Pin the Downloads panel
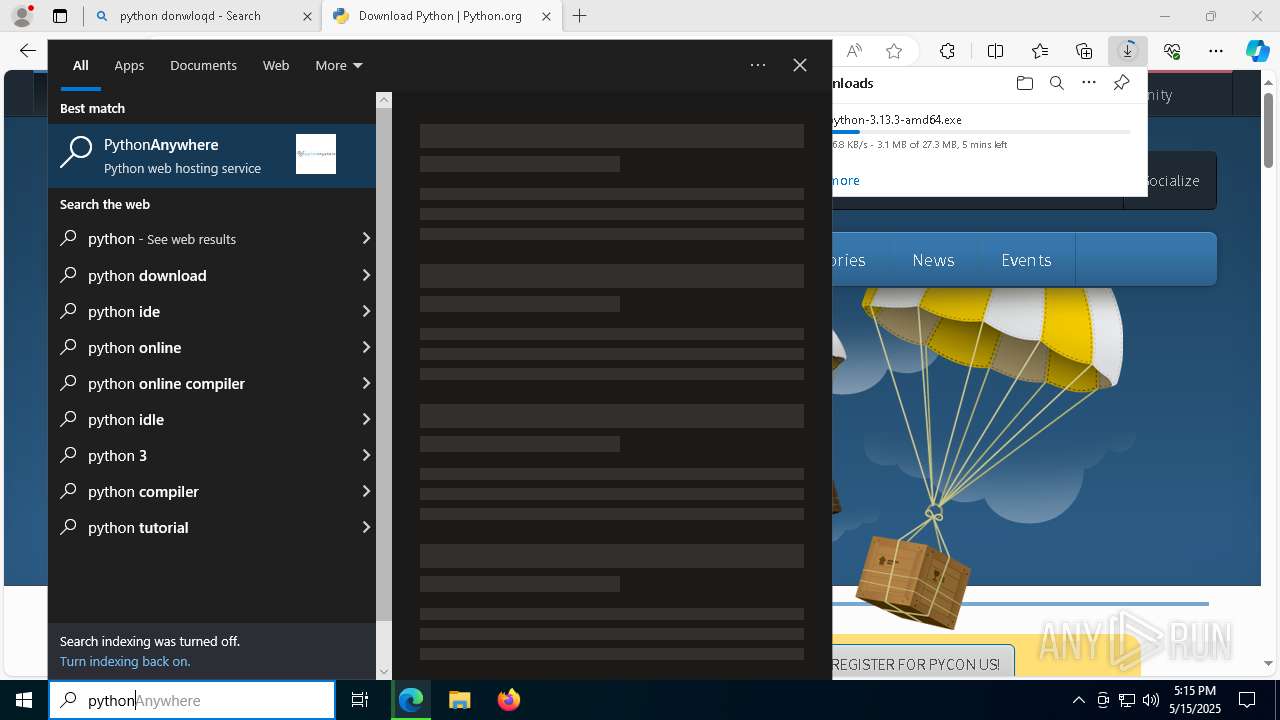 point(1121,83)
